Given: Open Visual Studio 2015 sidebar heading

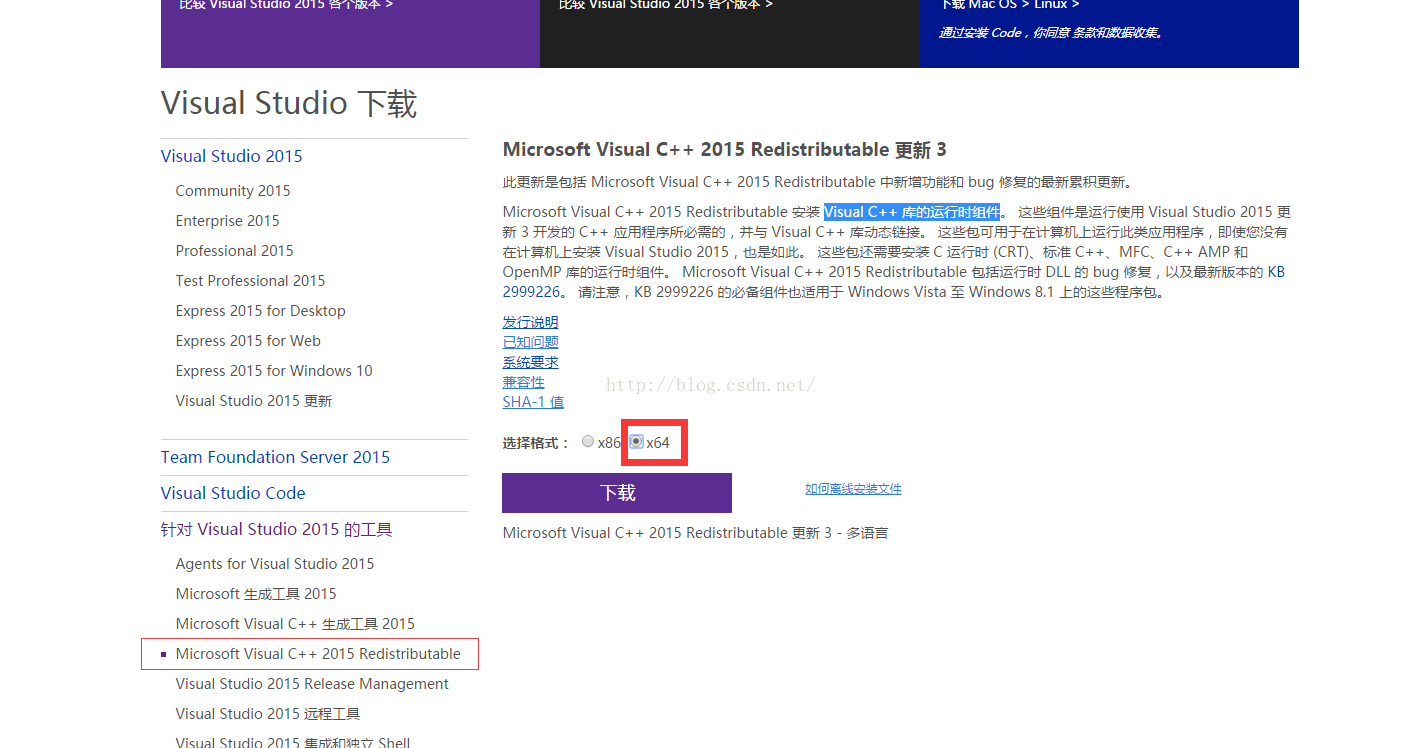Looking at the screenshot, I should click(231, 156).
